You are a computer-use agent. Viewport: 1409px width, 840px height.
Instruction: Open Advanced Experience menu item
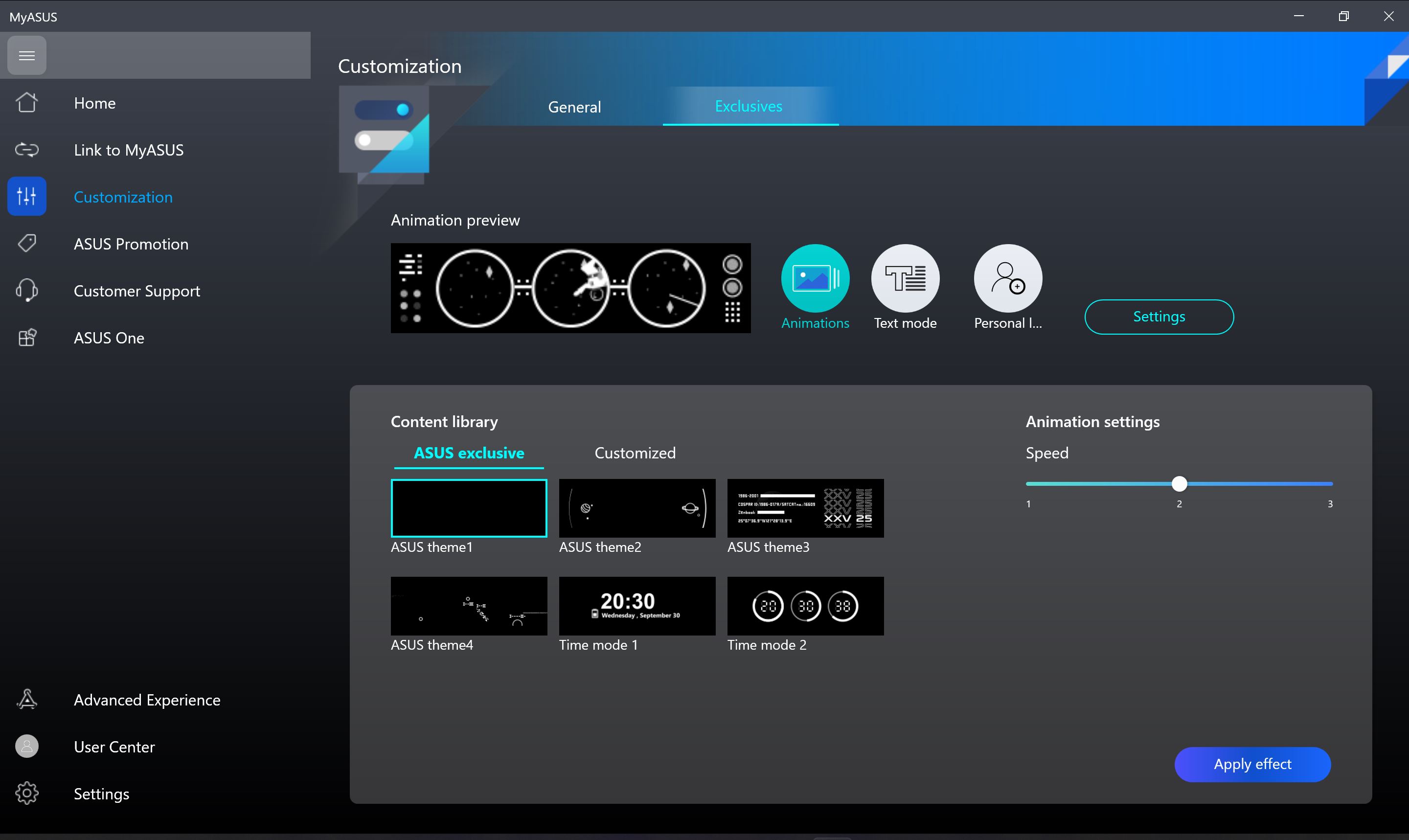click(x=147, y=700)
